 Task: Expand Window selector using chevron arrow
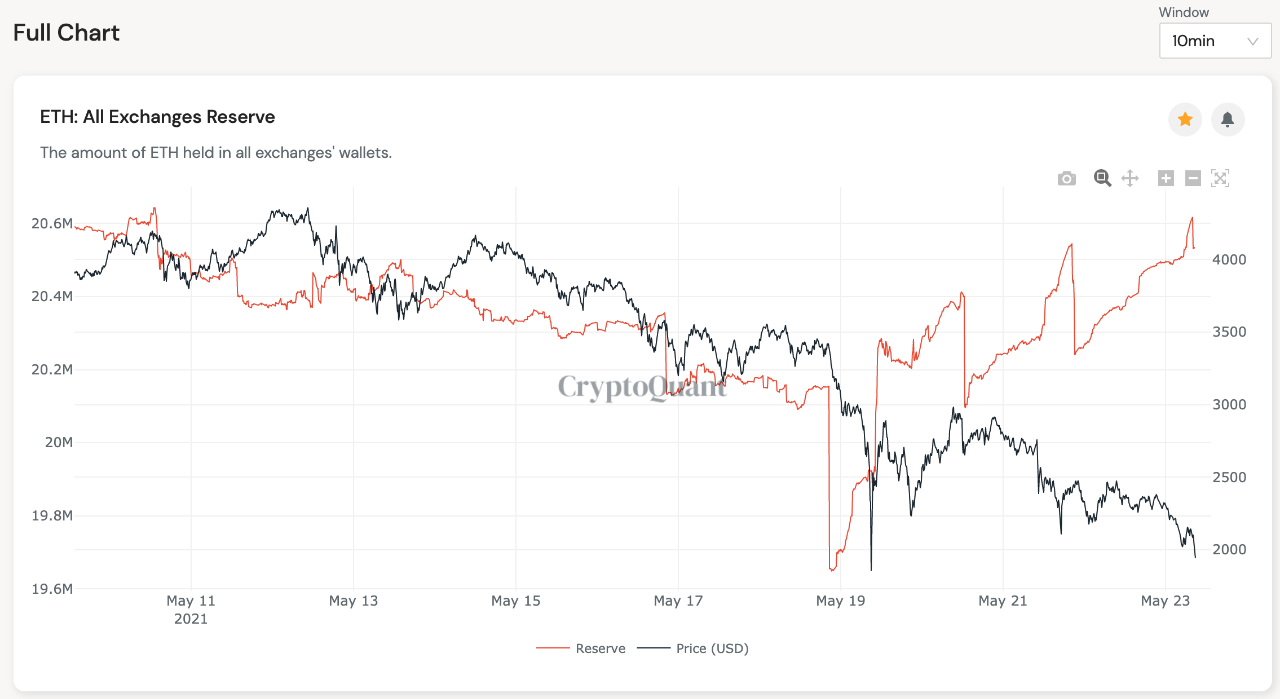tap(1253, 41)
